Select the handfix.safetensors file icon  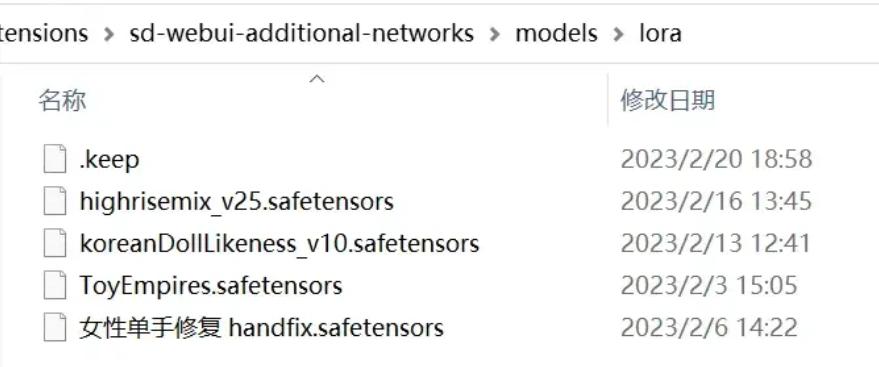[55, 328]
